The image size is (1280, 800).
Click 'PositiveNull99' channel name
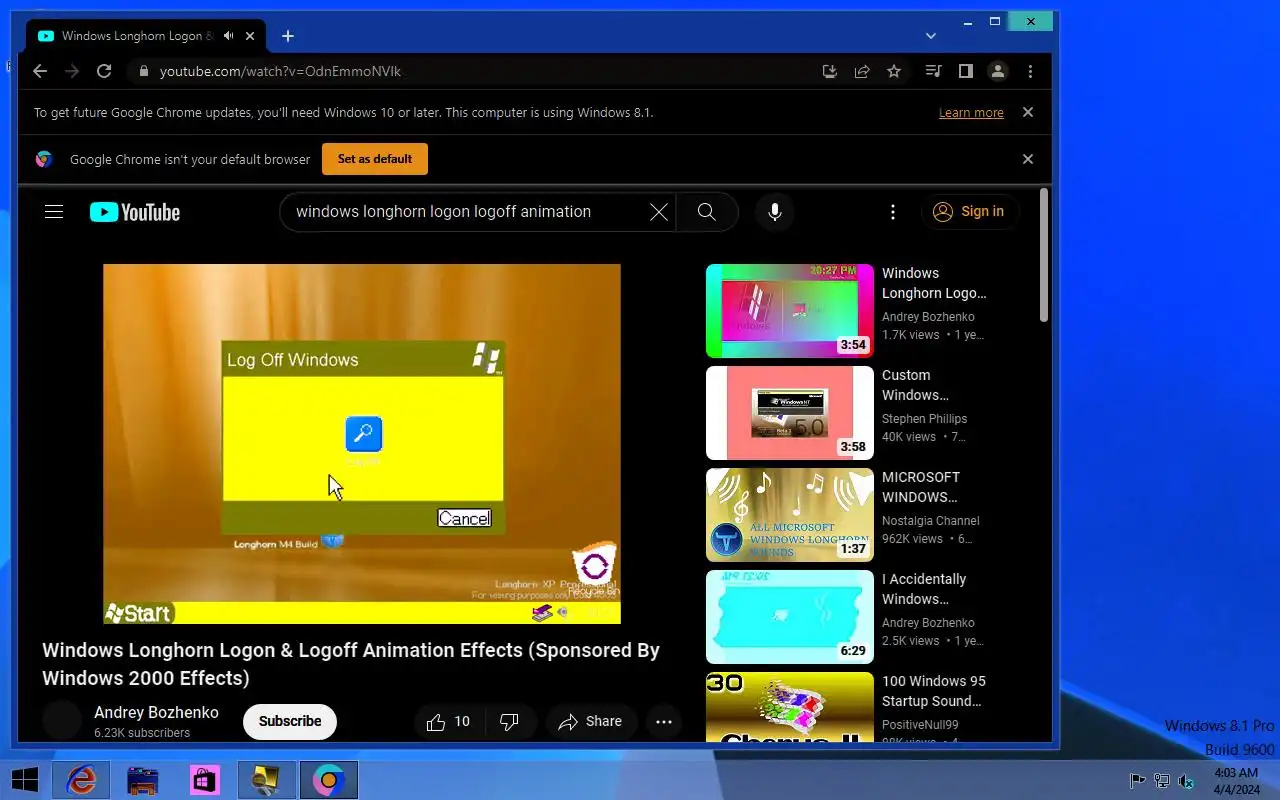(920, 725)
